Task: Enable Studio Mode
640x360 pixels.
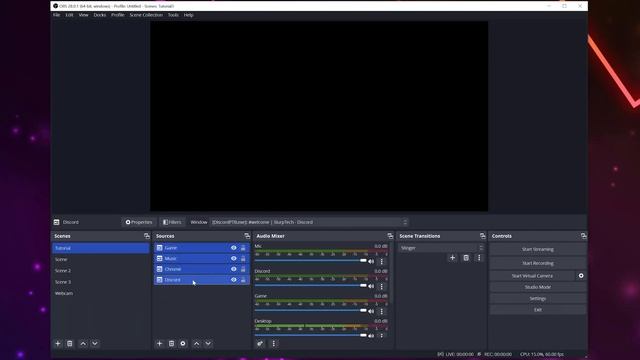Action: coord(538,287)
